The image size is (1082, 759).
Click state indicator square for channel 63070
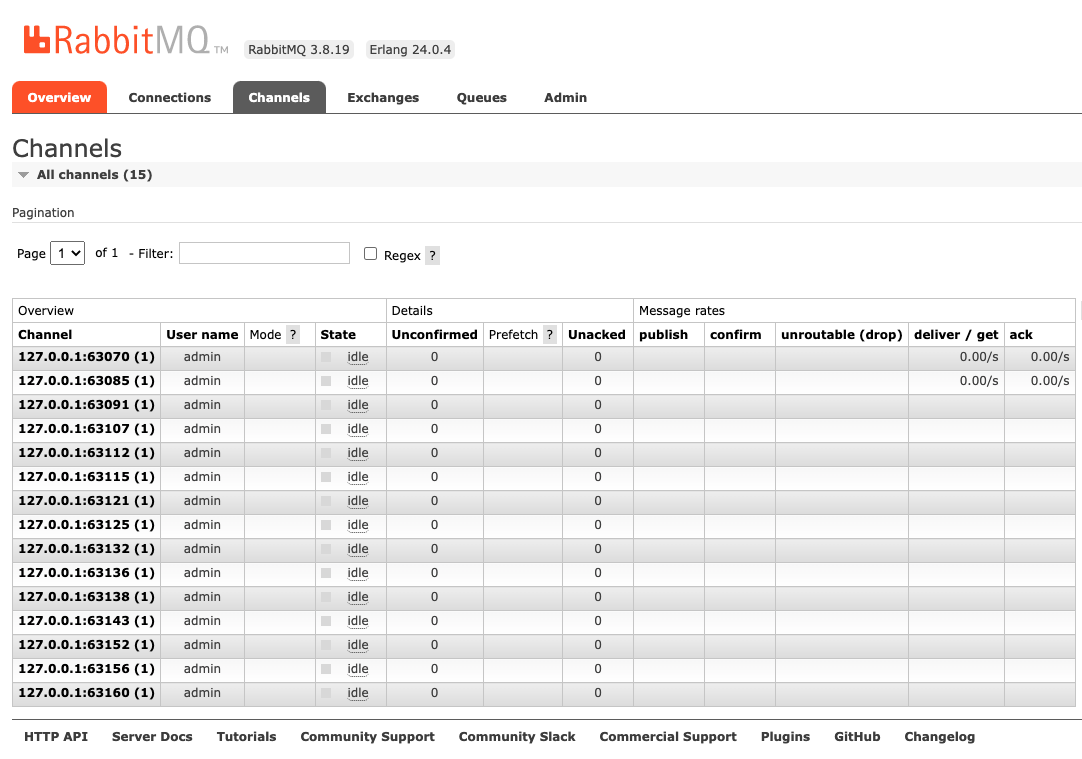pos(326,357)
